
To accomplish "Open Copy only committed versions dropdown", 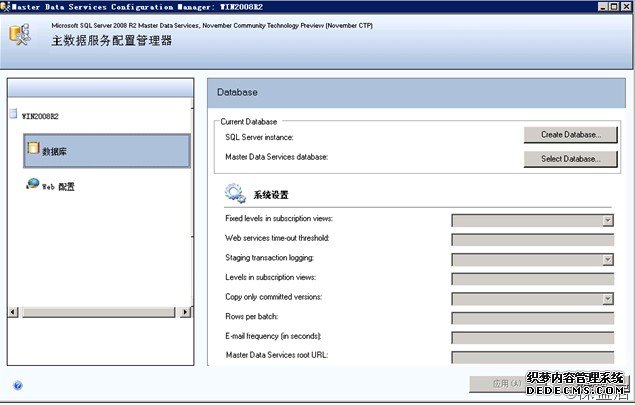I will [x=607, y=298].
